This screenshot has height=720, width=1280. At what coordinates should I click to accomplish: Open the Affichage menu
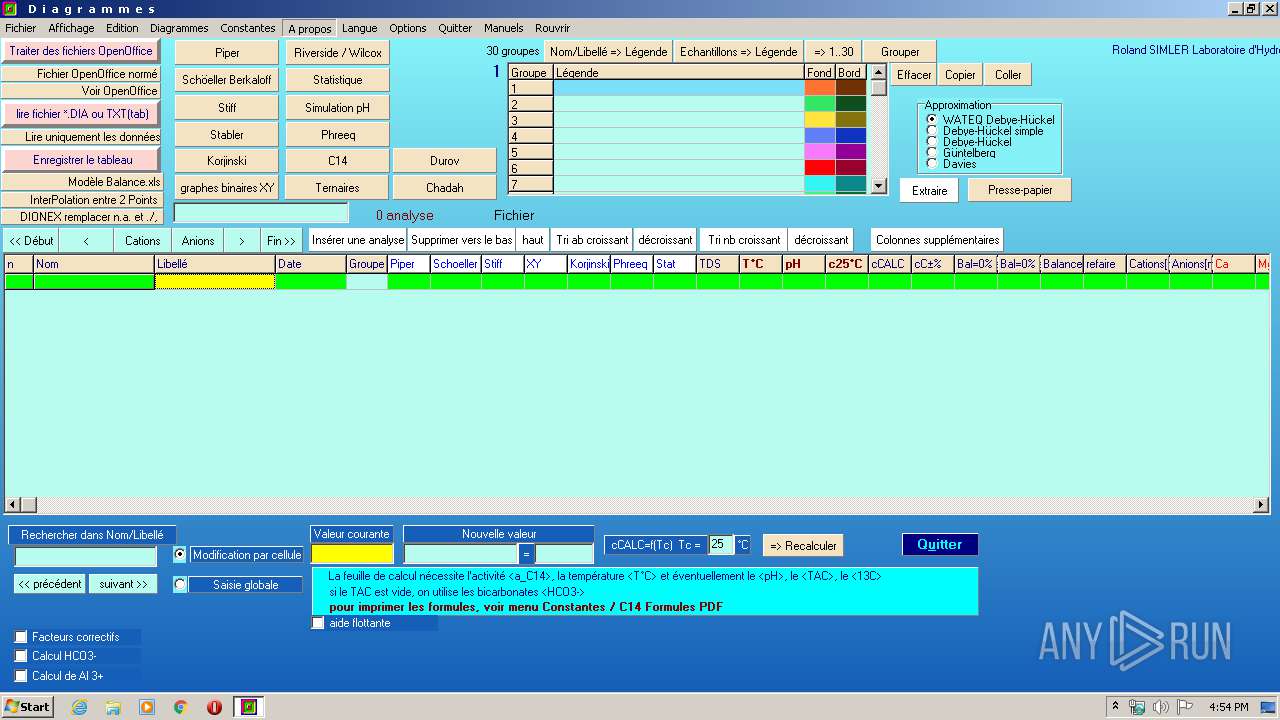(71, 28)
